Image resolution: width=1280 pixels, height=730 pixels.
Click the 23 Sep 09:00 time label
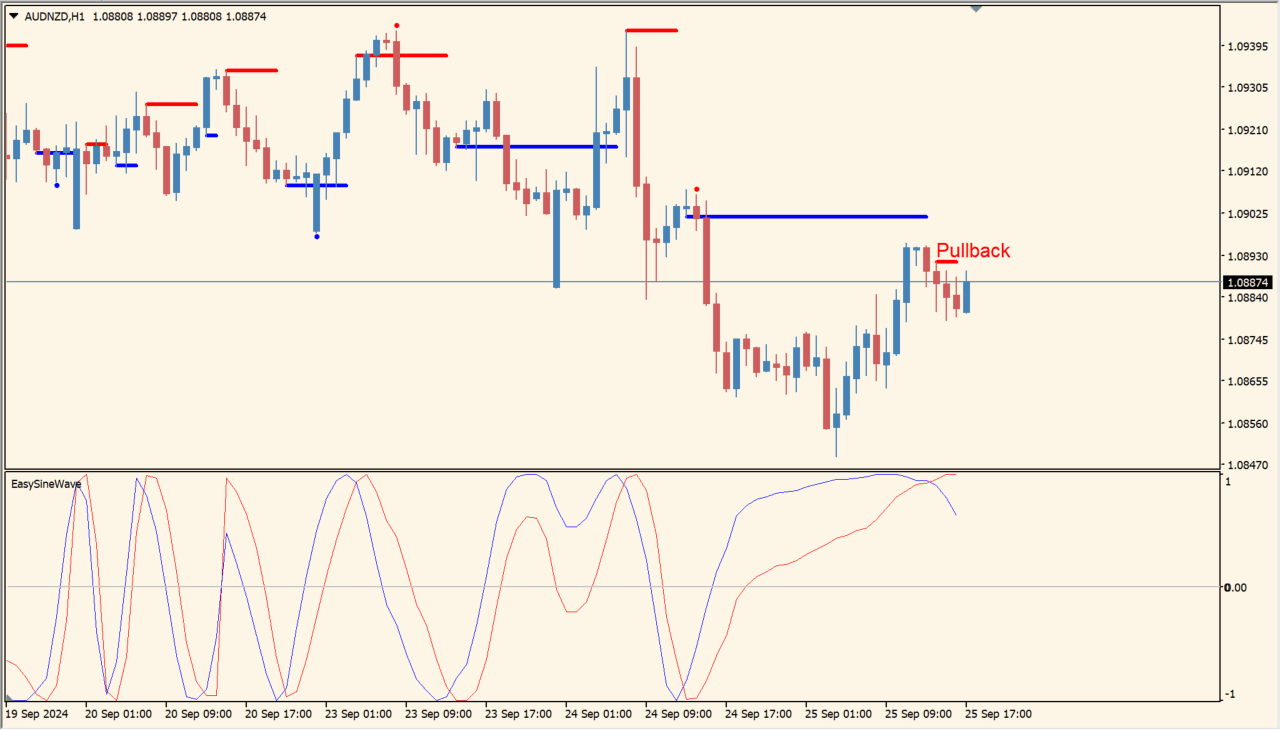(438, 714)
